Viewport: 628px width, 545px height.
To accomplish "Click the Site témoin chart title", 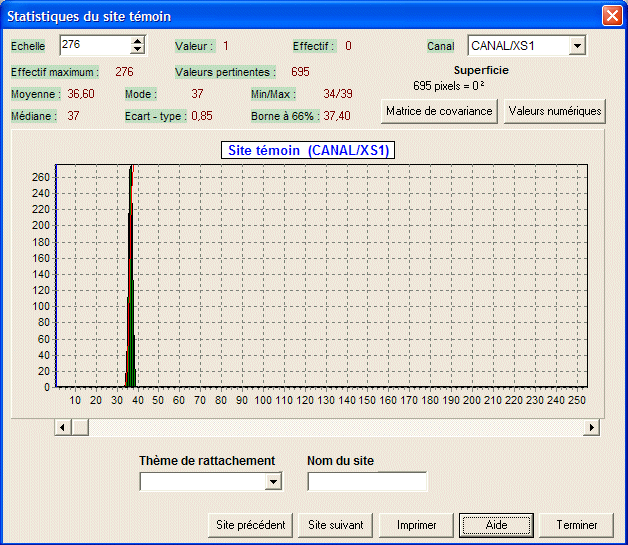I will coord(307,151).
